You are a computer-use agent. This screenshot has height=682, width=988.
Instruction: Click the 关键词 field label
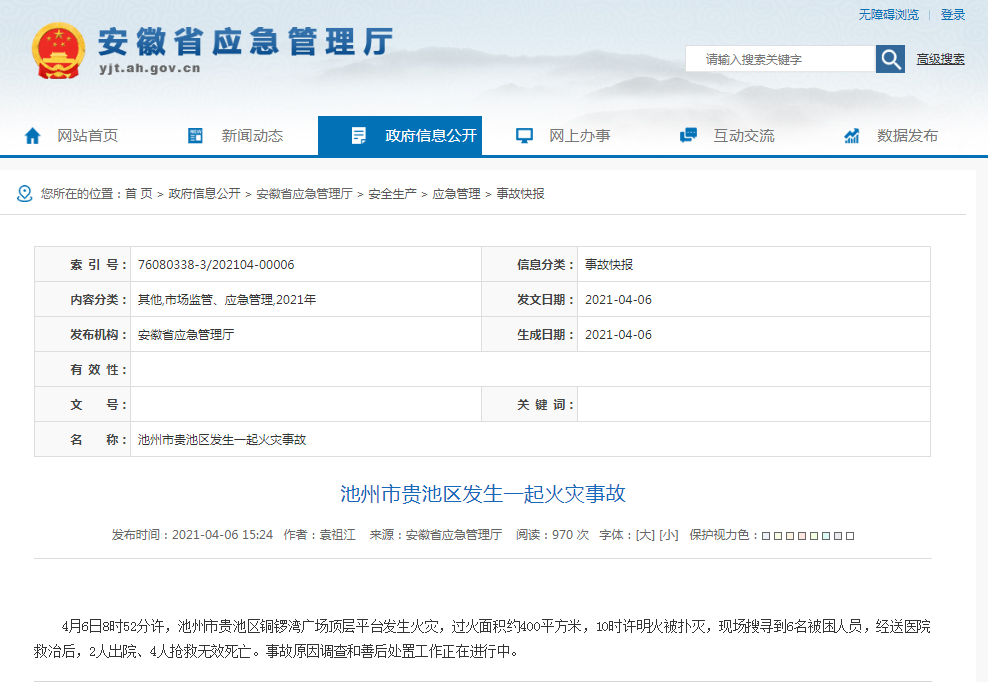click(545, 405)
